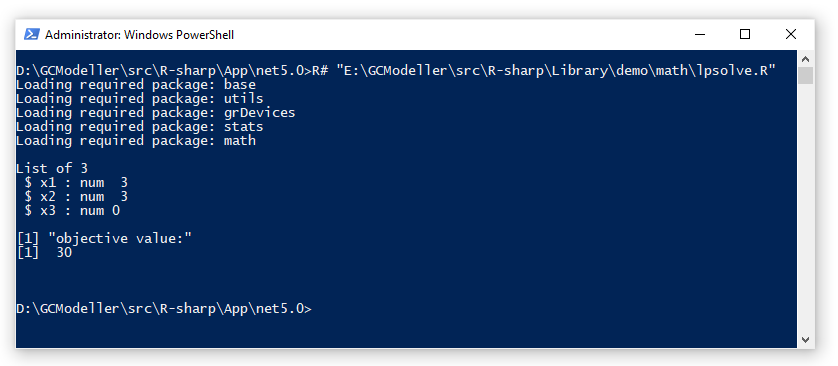Screen dimensions: 838x366
Task: Click 'Loading required package: stats' line
Action: click(139, 127)
